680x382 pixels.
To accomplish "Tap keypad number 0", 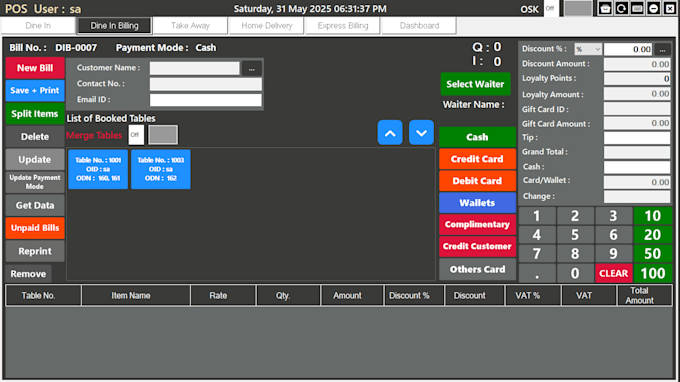I will 575,273.
